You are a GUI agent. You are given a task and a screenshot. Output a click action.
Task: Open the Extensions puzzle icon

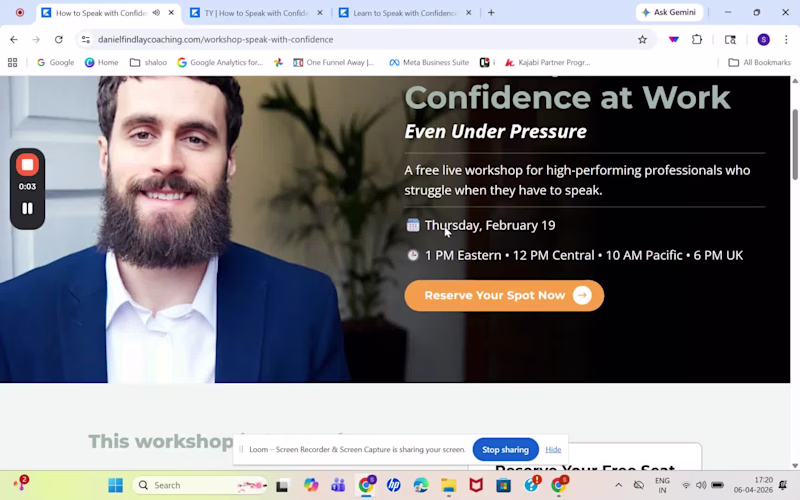[x=697, y=39]
